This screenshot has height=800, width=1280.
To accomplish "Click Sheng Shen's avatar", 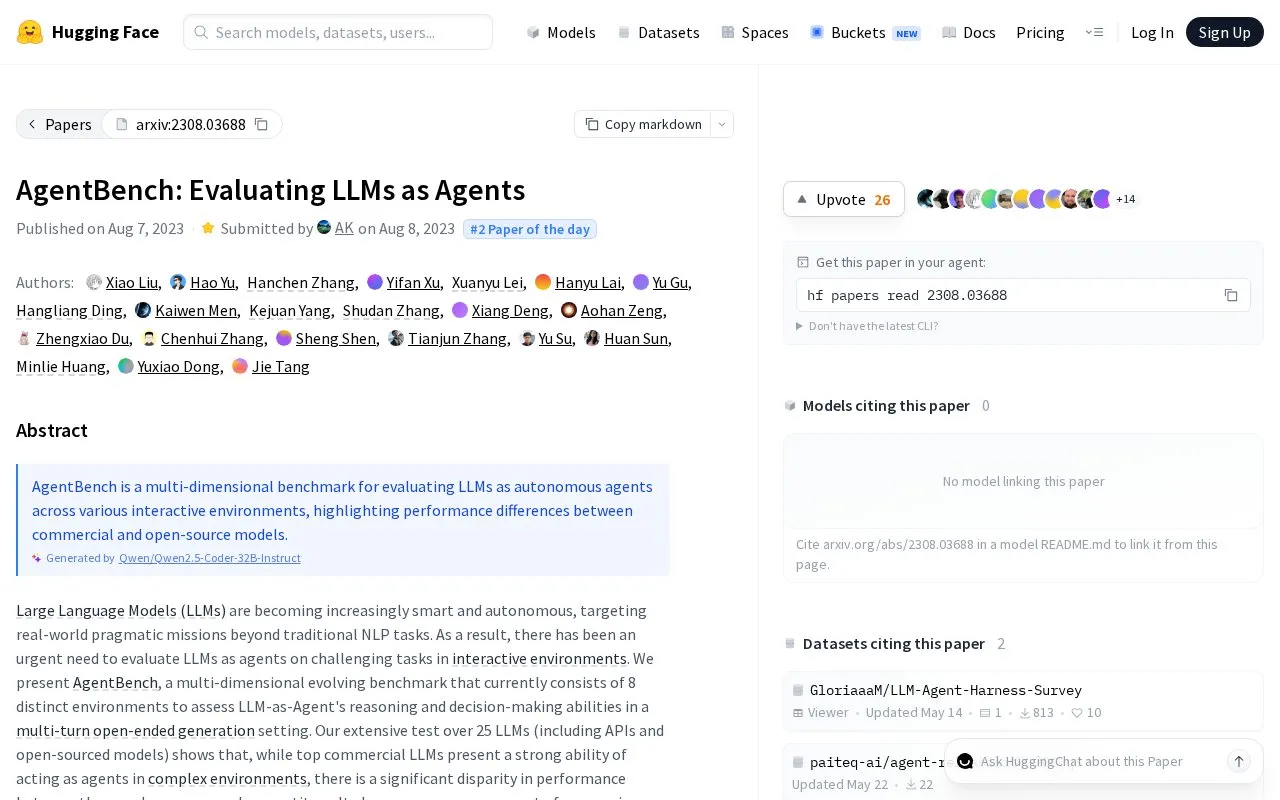I will pos(284,338).
